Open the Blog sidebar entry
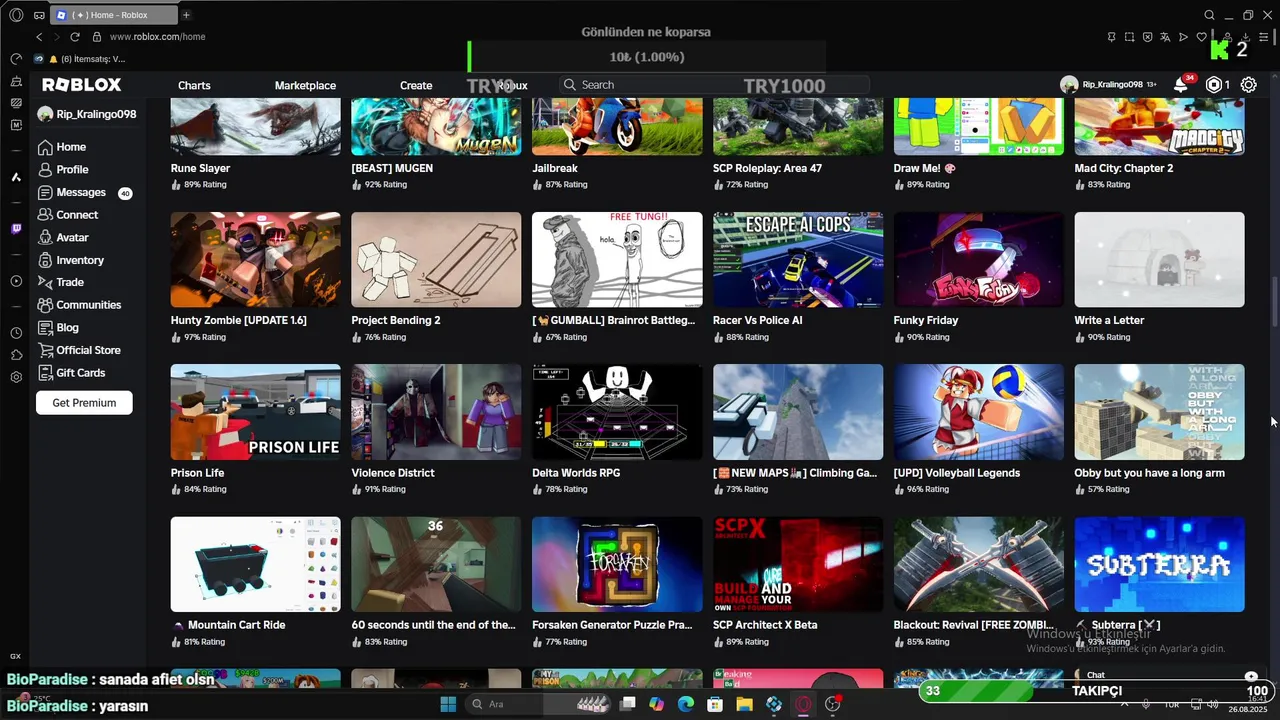This screenshot has width=1280, height=720. [58, 327]
